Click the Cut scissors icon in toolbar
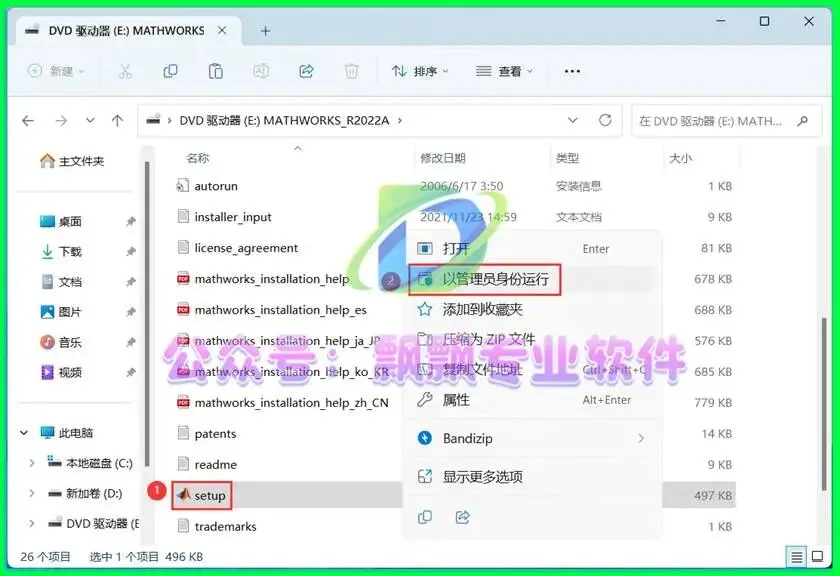 tap(125, 71)
